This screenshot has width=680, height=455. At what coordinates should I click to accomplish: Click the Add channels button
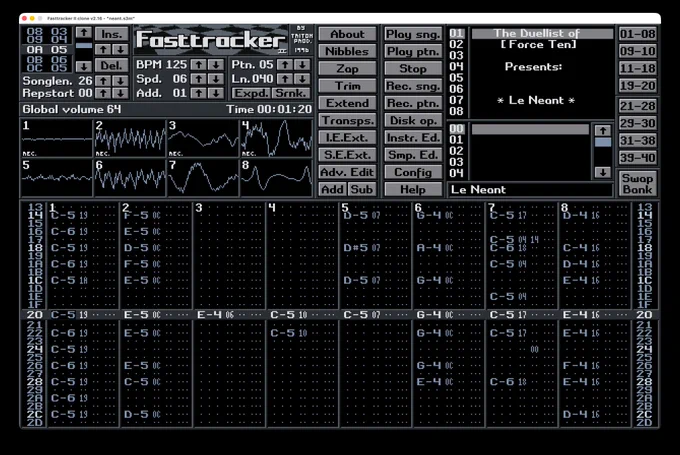tap(332, 190)
